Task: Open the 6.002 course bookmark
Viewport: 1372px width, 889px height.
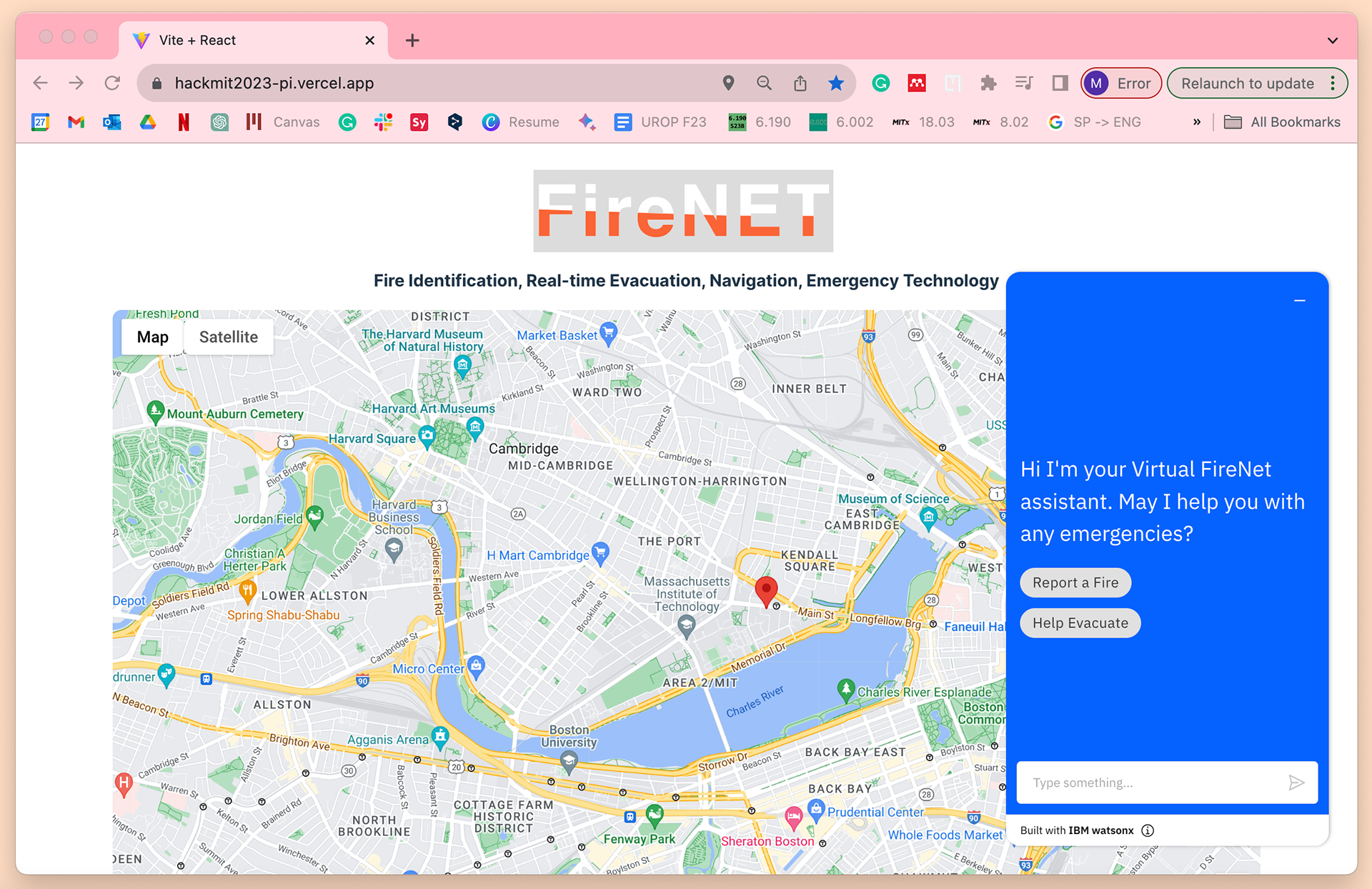Action: [x=841, y=122]
